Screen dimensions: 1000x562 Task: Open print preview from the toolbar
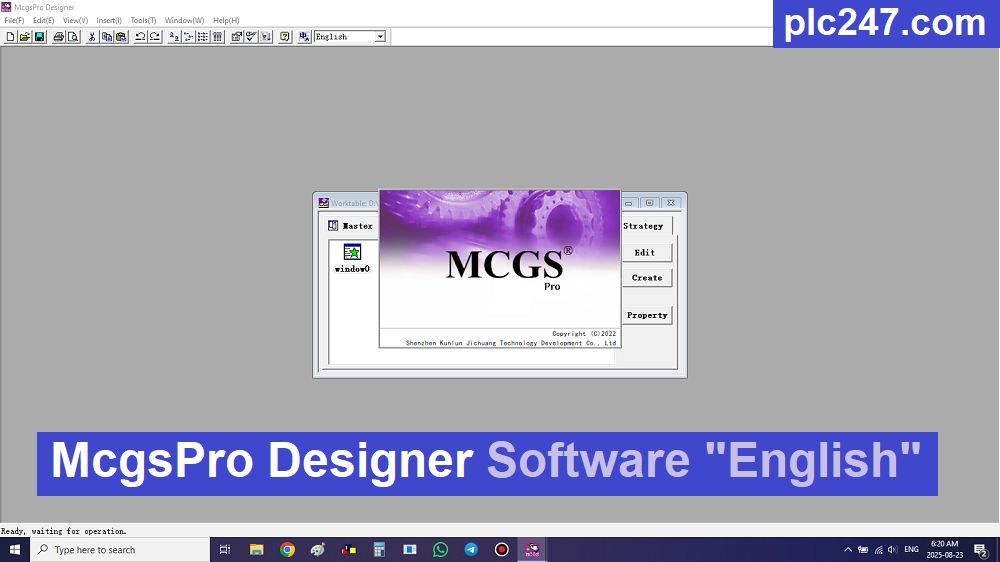pyautogui.click(x=73, y=37)
